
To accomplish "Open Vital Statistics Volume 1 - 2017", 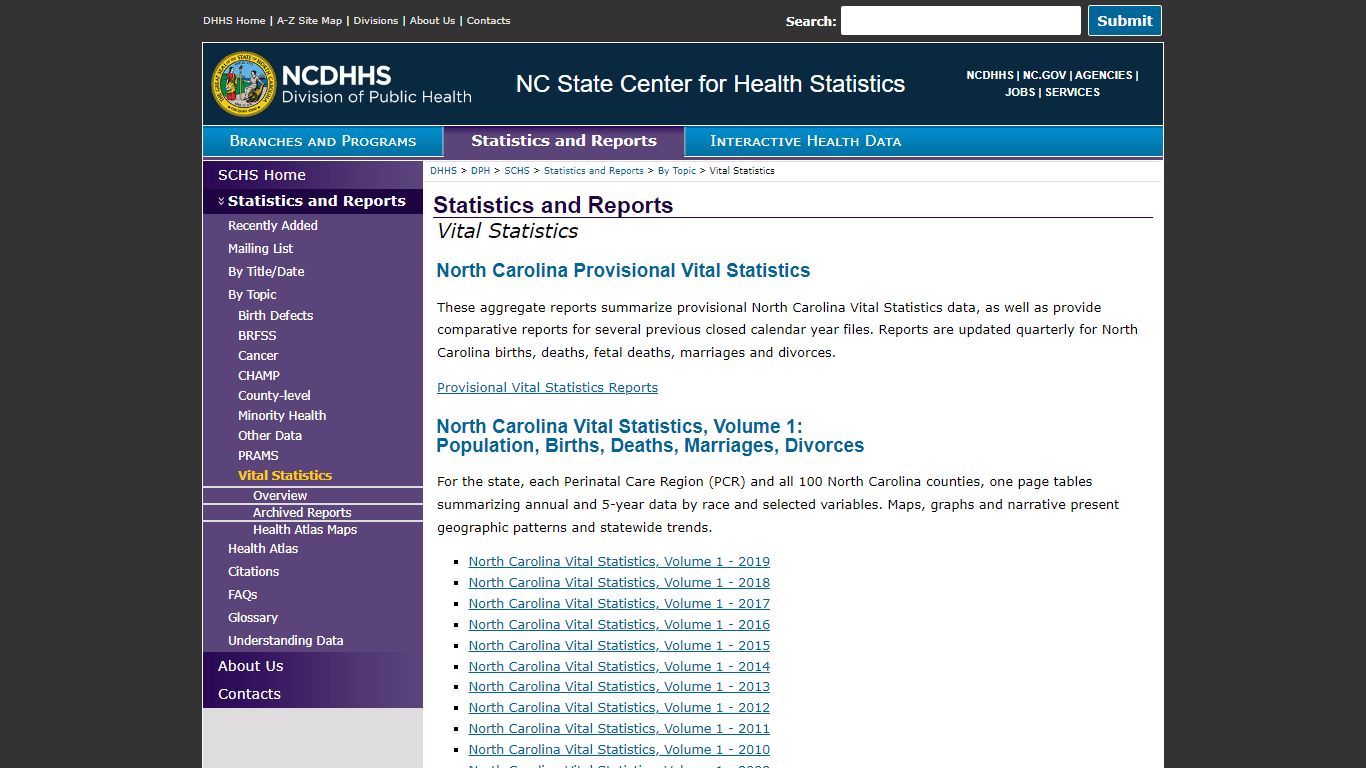I will point(619,604).
